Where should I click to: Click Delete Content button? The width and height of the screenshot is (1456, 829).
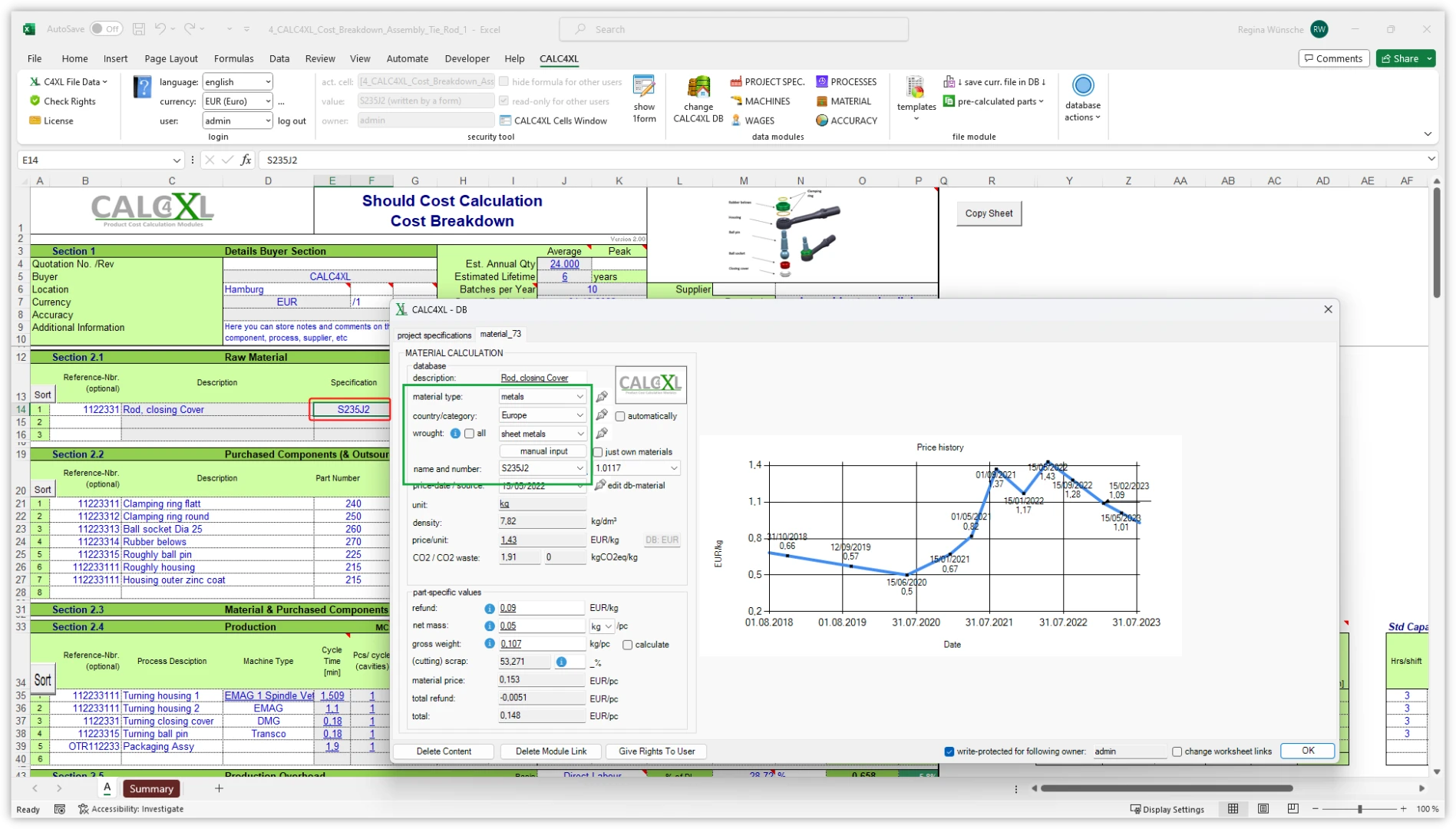pos(444,751)
